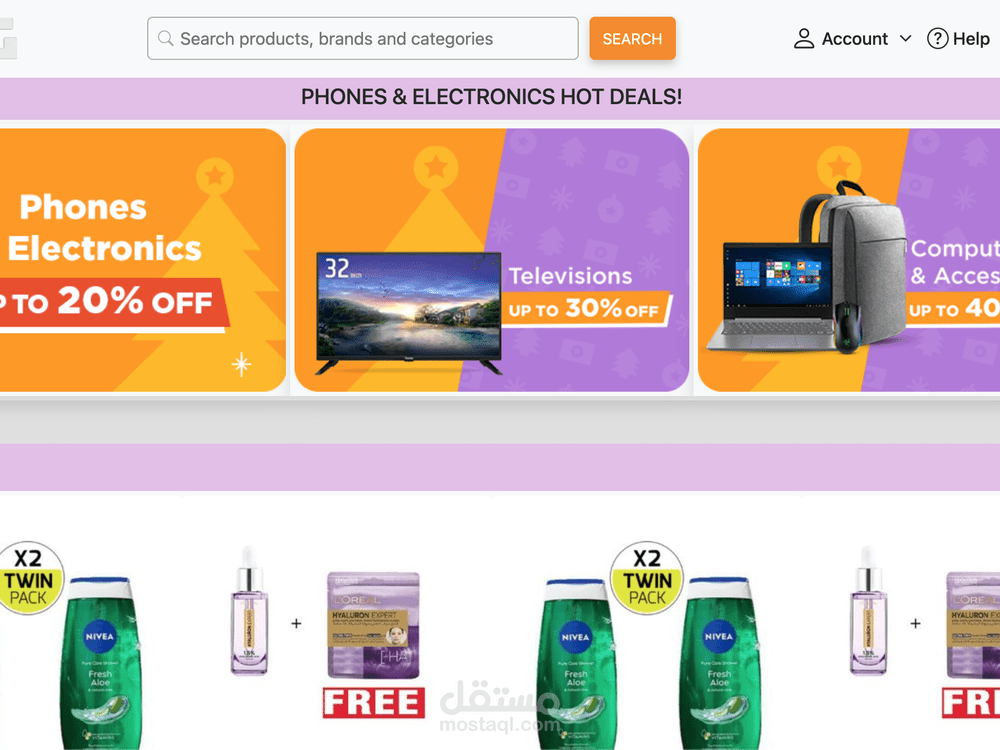Click the Account user profile icon
This screenshot has height=750, width=1000.
[x=804, y=38]
